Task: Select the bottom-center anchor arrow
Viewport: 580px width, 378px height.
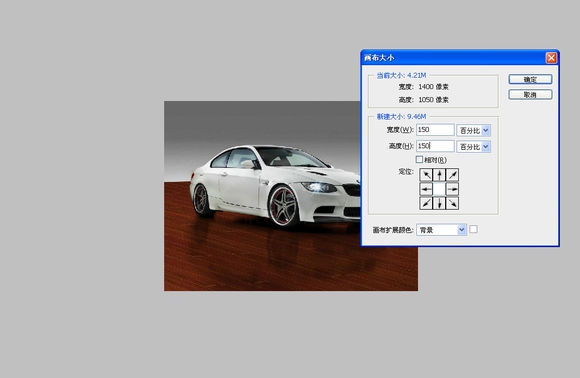Action: click(439, 203)
